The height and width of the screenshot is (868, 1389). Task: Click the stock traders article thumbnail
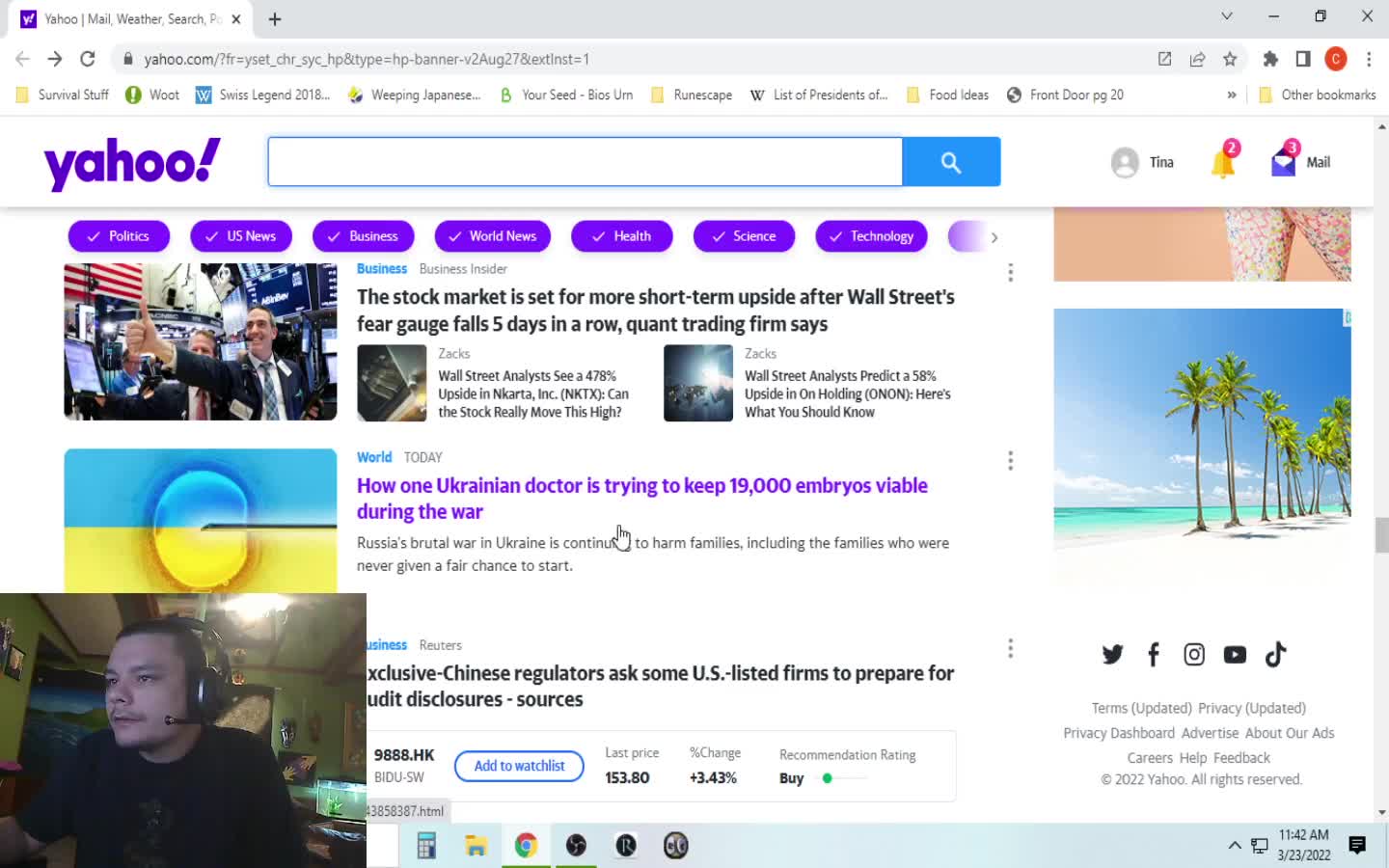201,341
